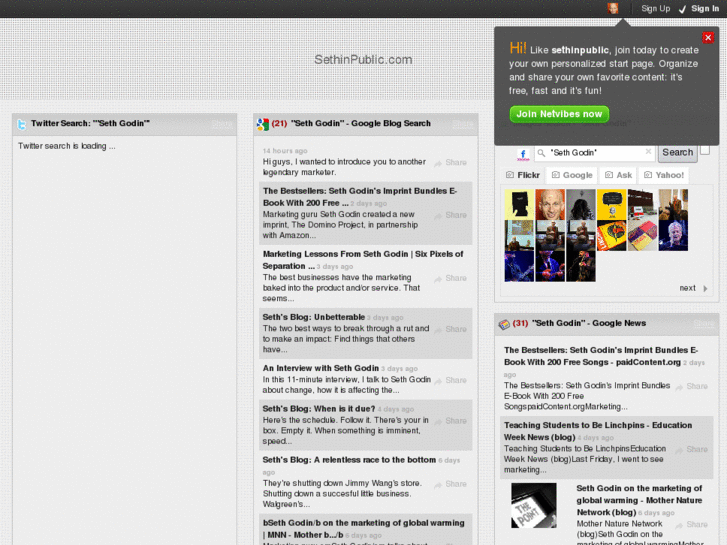Click the user avatar icon in top bar
This screenshot has width=727, height=545.
(x=612, y=8)
